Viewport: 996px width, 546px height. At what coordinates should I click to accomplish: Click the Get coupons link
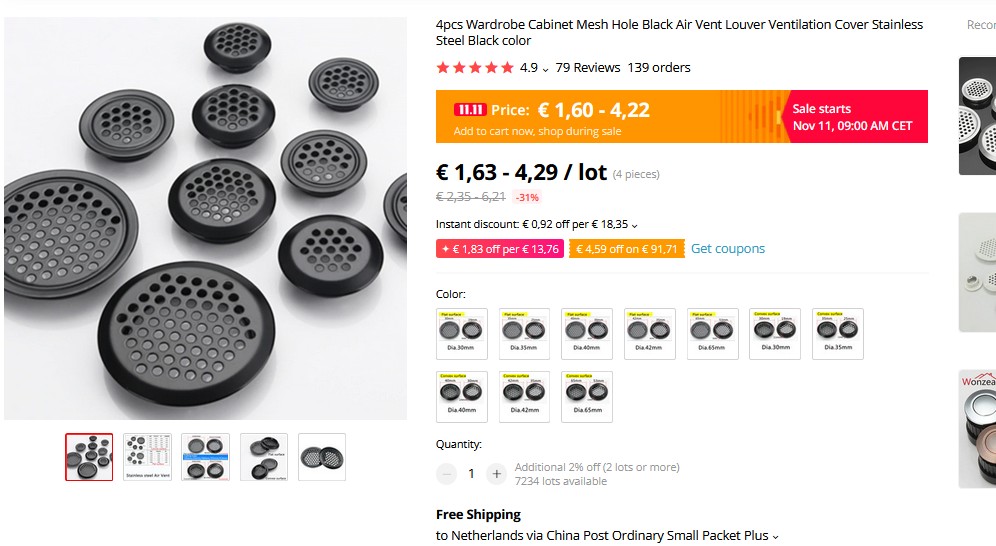coord(728,249)
